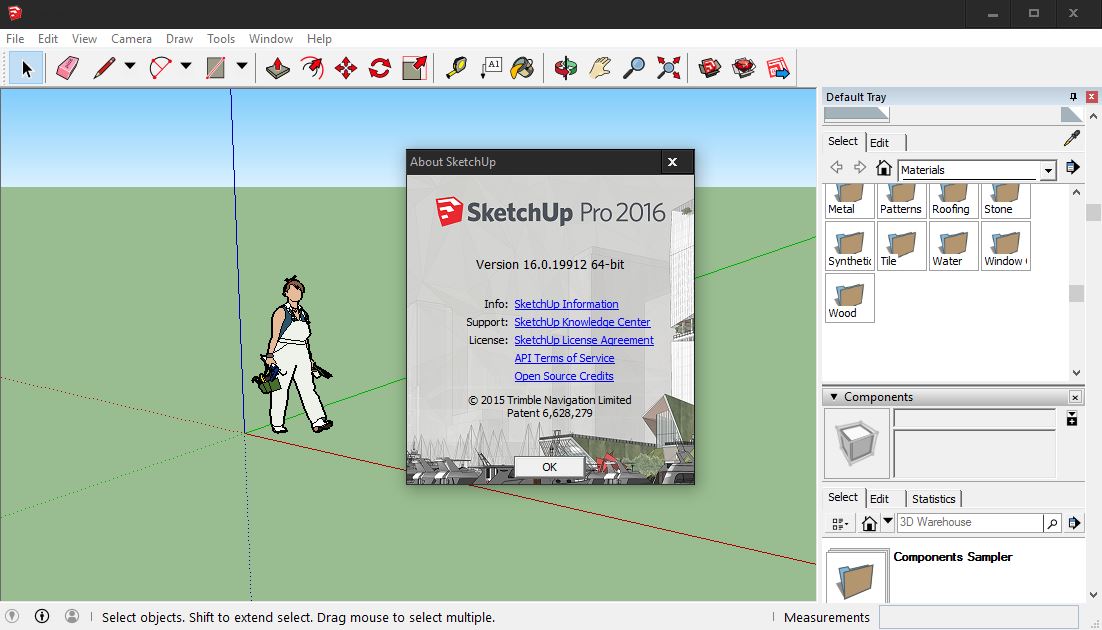1102x630 pixels.
Task: Open the Camera menu
Action: pyautogui.click(x=131, y=39)
